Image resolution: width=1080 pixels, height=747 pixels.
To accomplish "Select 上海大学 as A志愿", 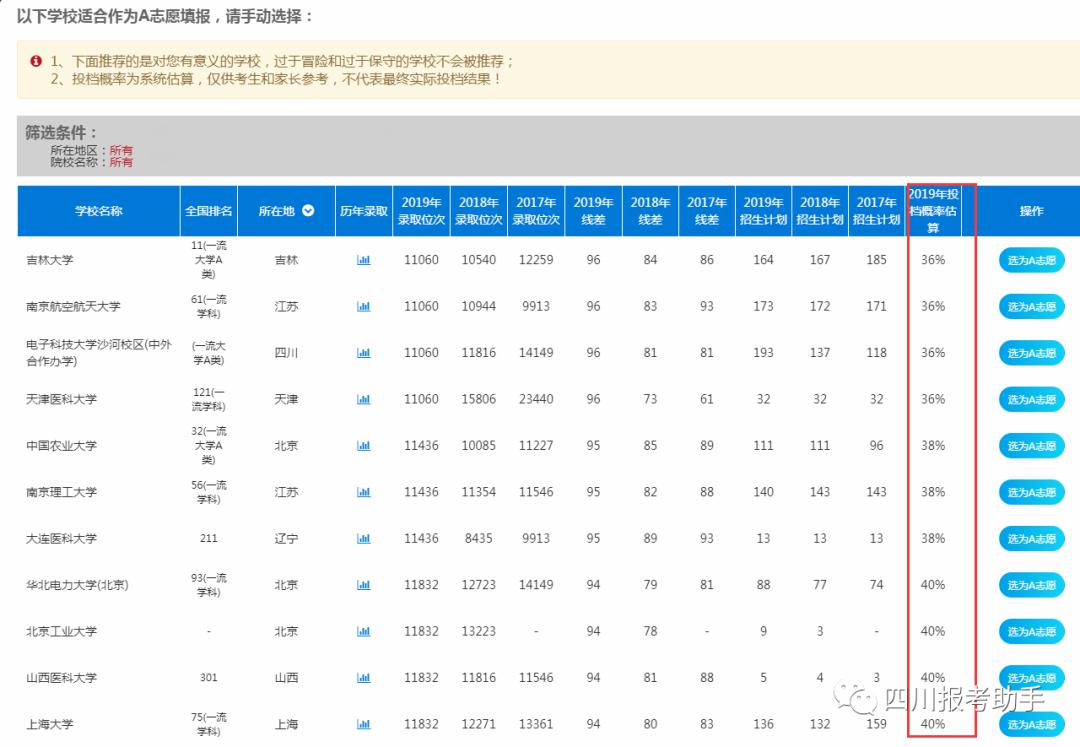I will pos(1031,724).
